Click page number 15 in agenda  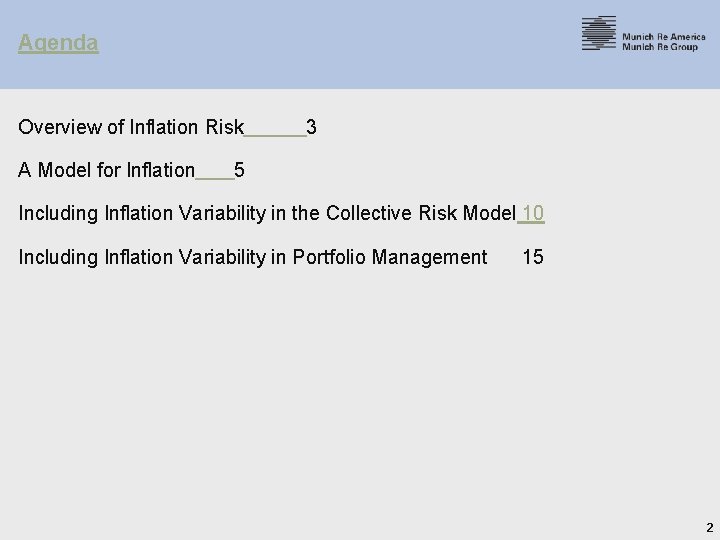(x=533, y=257)
